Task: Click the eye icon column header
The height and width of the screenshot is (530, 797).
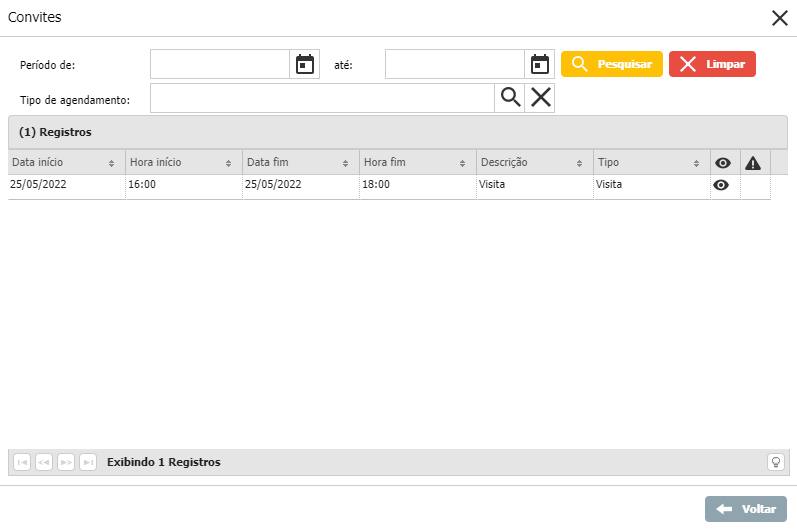Action: click(723, 163)
